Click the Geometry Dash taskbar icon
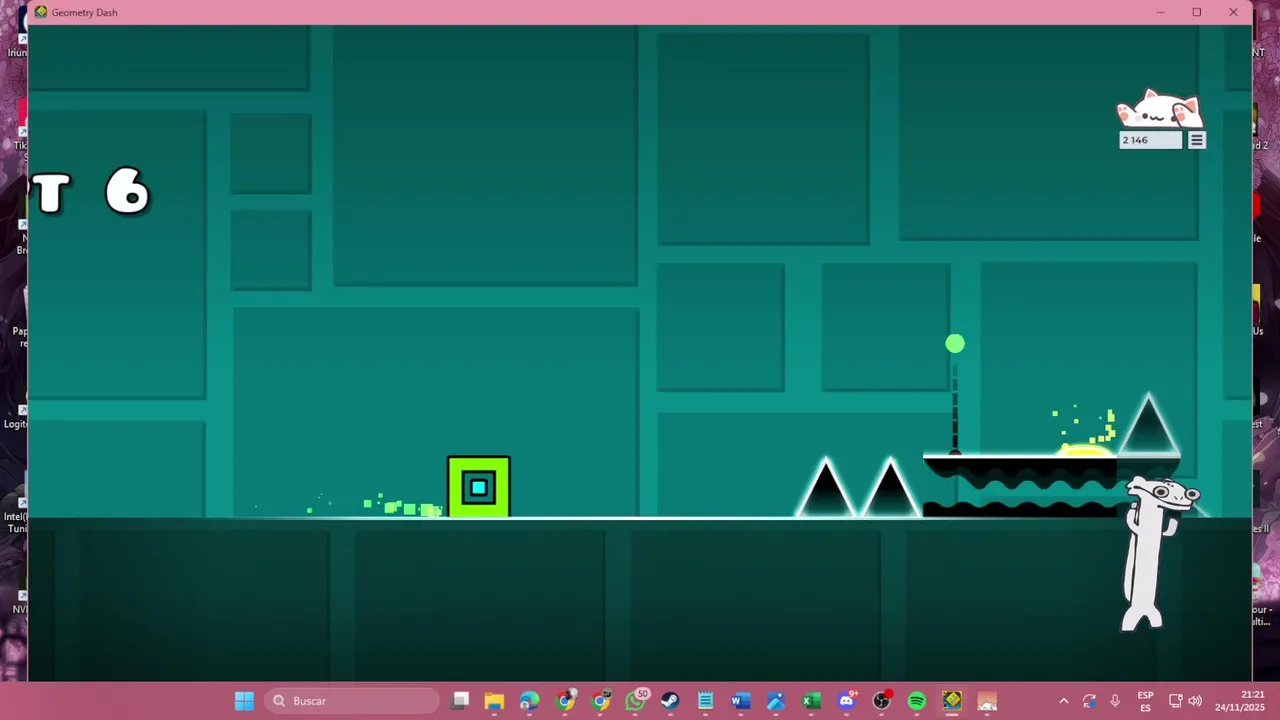1280x720 pixels. point(952,701)
